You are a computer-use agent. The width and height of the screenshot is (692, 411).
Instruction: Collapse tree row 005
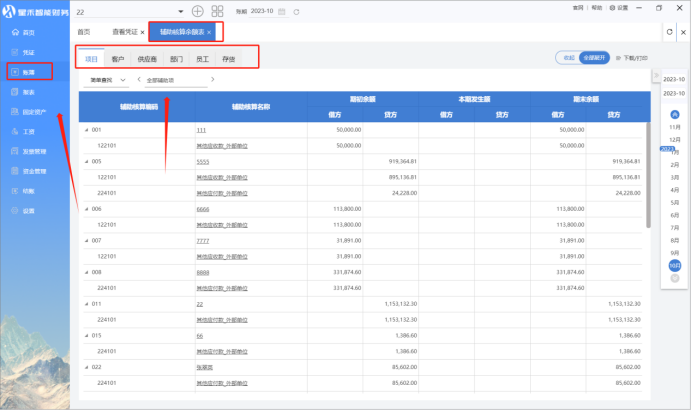tap(86, 160)
